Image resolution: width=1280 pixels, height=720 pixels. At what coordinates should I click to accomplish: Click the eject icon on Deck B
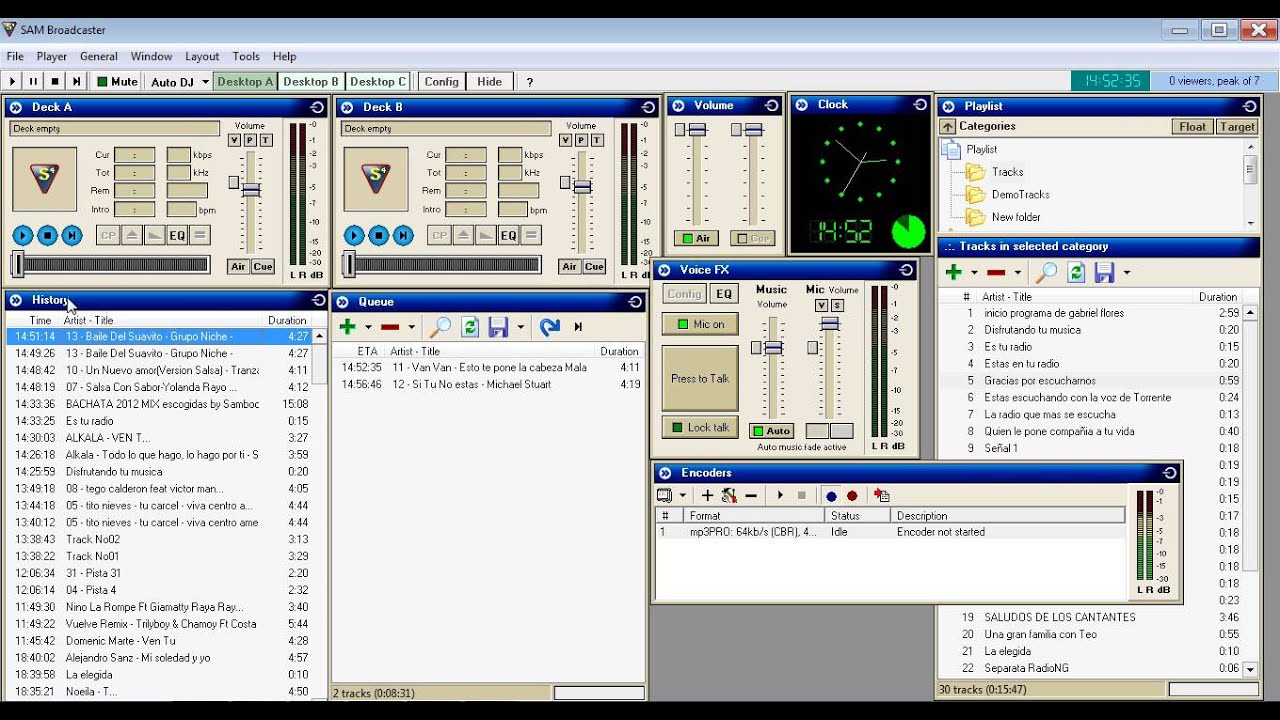tap(463, 236)
